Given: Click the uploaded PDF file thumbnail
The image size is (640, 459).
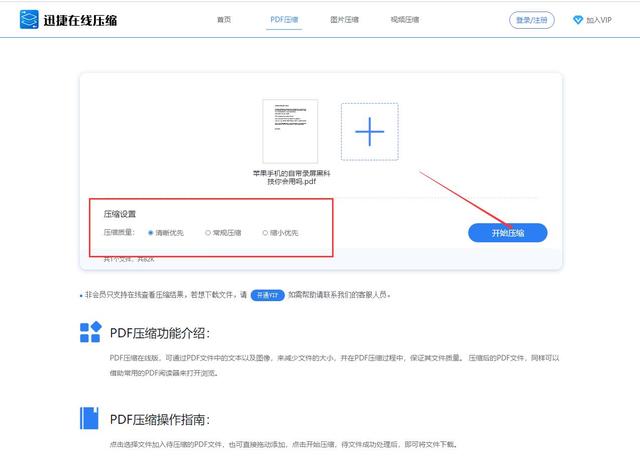Looking at the screenshot, I should pos(290,131).
